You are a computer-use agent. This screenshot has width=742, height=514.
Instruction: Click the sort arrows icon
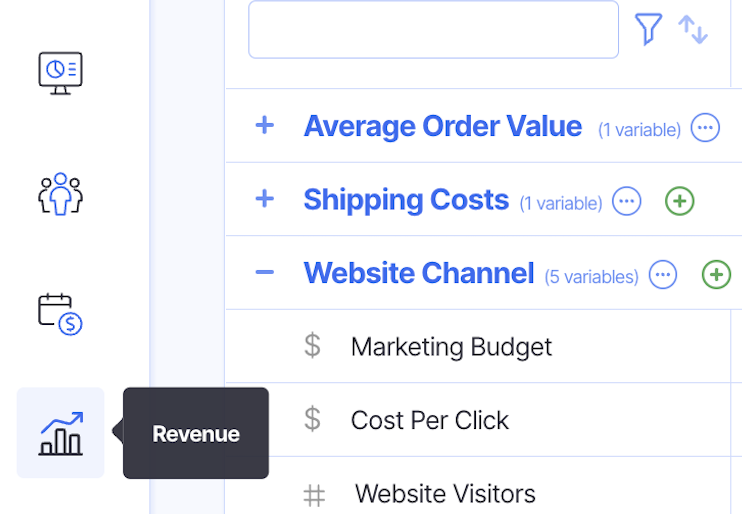(693, 29)
